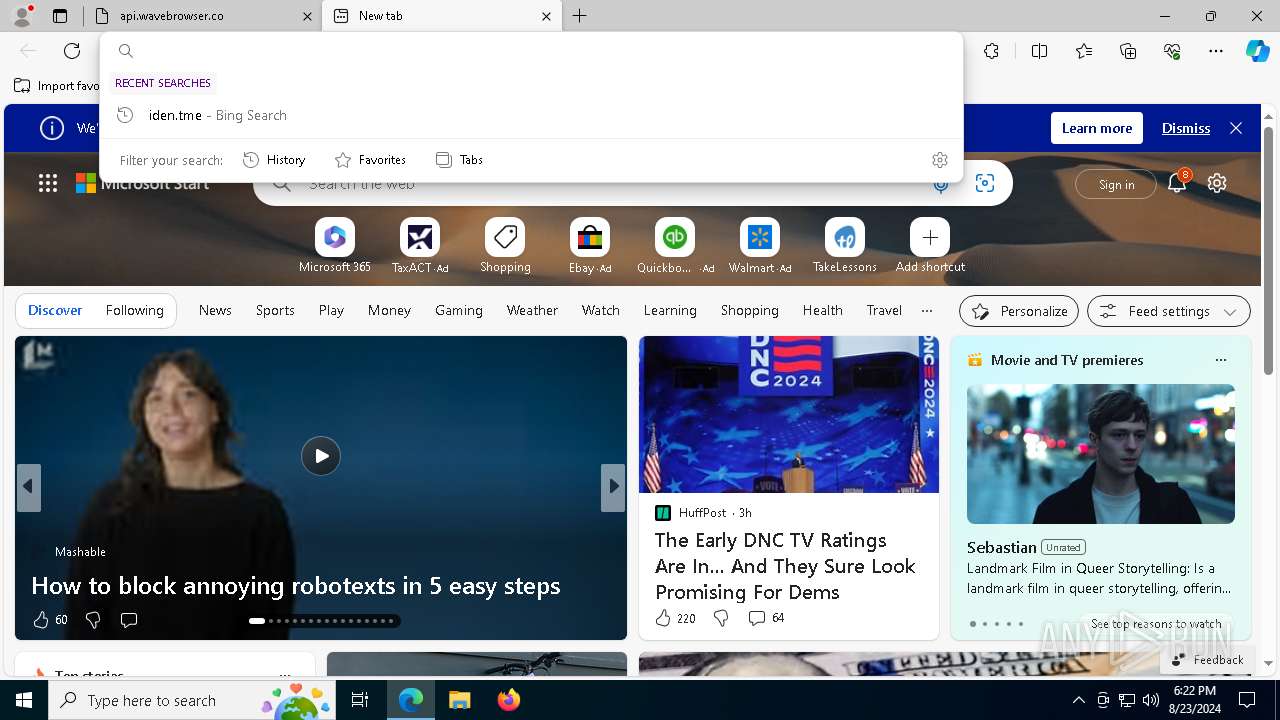Dislike the robotexts article
The image size is (1280, 720).
click(93, 620)
